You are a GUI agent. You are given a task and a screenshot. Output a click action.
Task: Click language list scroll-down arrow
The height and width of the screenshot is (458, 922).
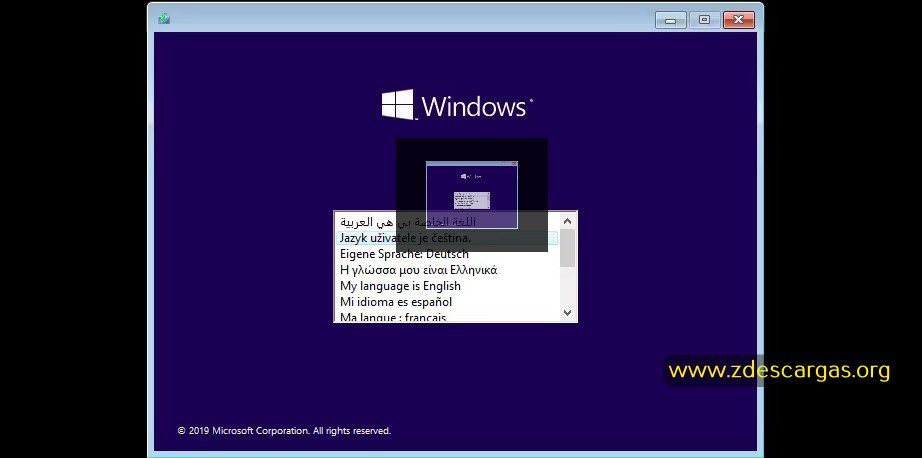567,313
